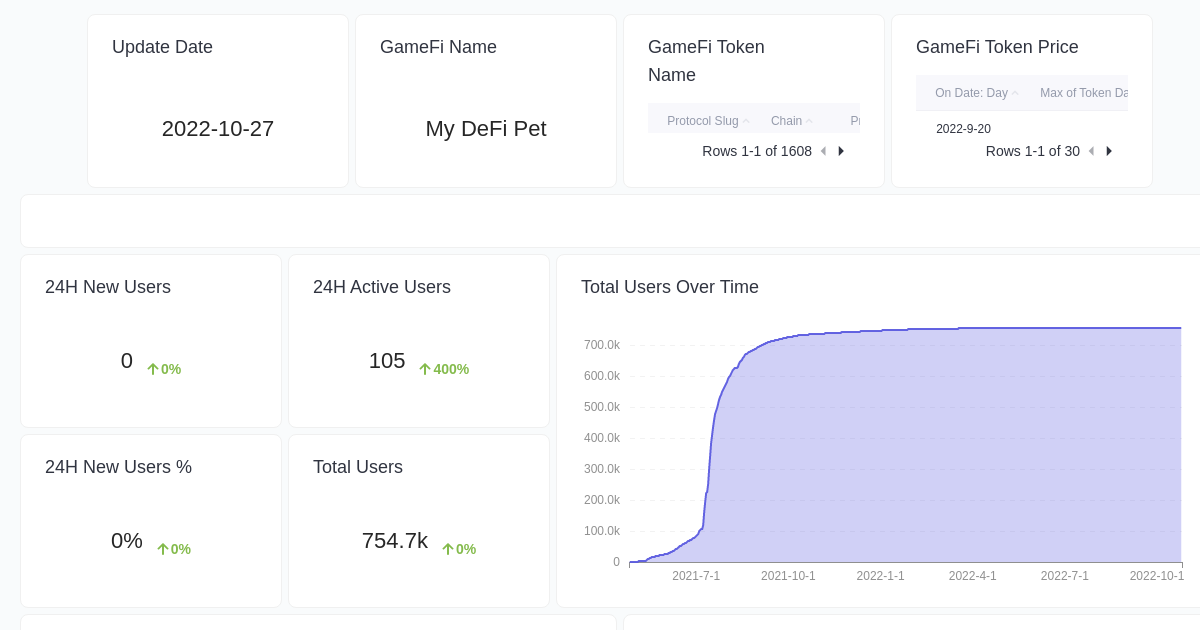
Task: Click the 2021-10-1 axis label
Action: [x=788, y=576]
